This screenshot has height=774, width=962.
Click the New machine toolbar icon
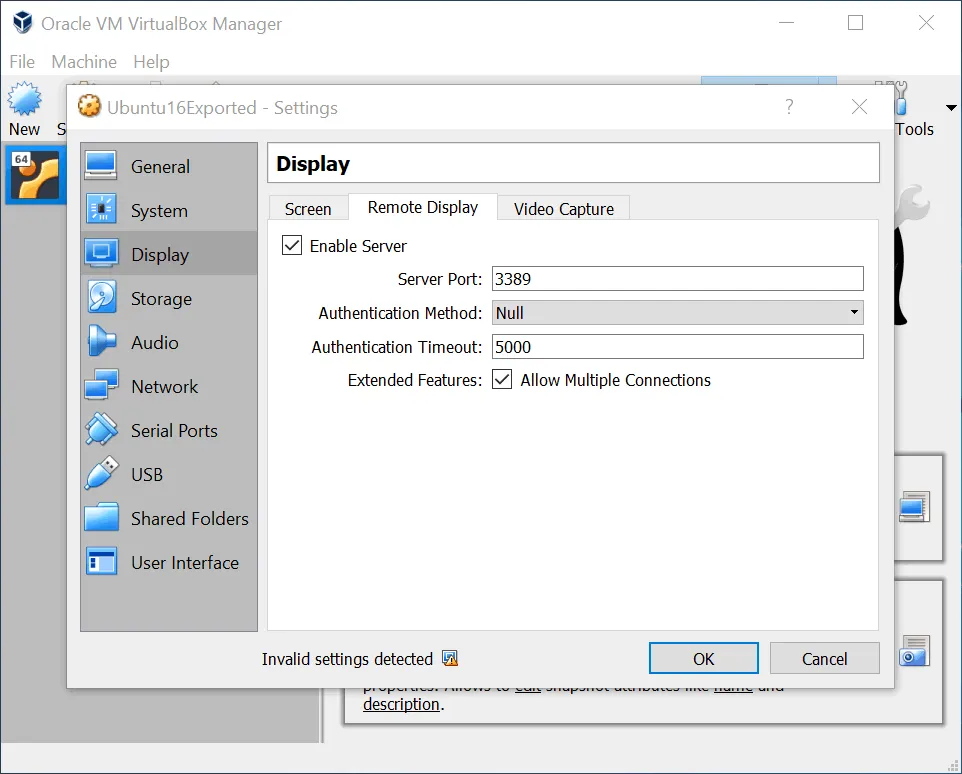pos(25,99)
